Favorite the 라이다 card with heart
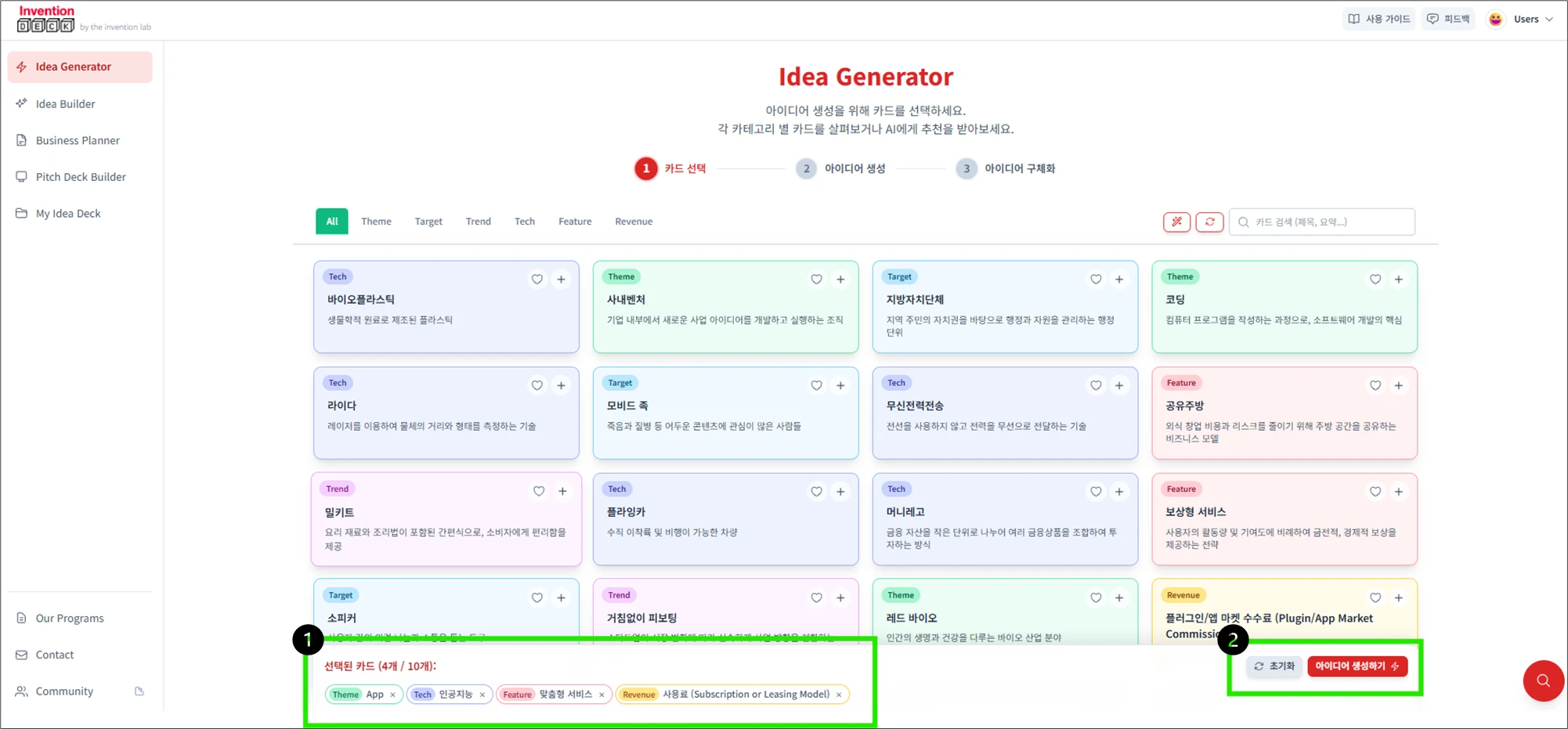 [537, 385]
